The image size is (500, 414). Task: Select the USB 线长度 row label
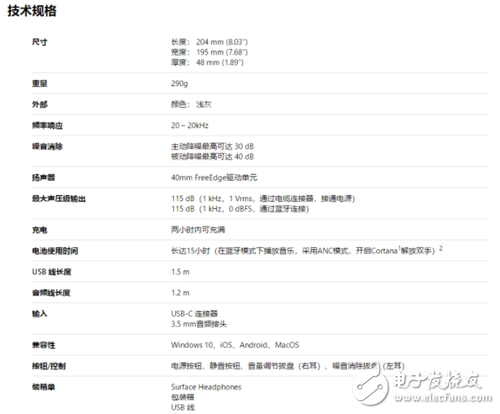point(51,272)
